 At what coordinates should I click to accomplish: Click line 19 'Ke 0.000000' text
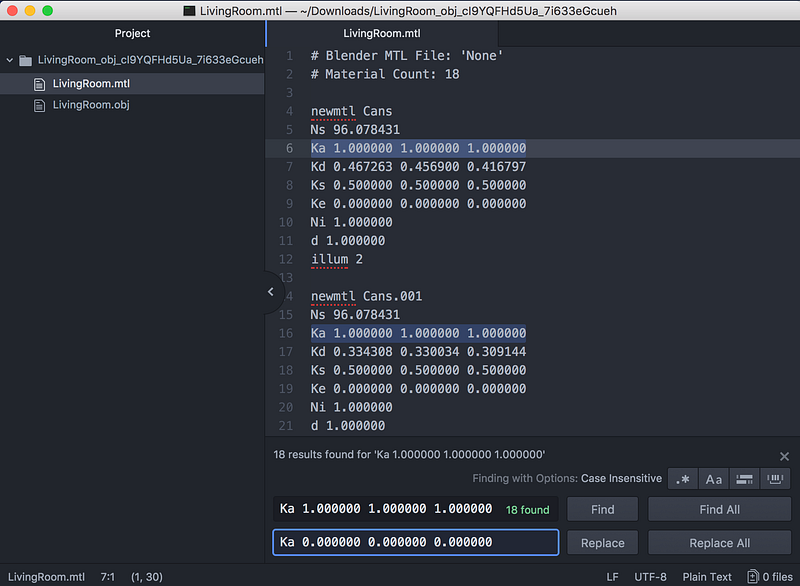coord(418,389)
